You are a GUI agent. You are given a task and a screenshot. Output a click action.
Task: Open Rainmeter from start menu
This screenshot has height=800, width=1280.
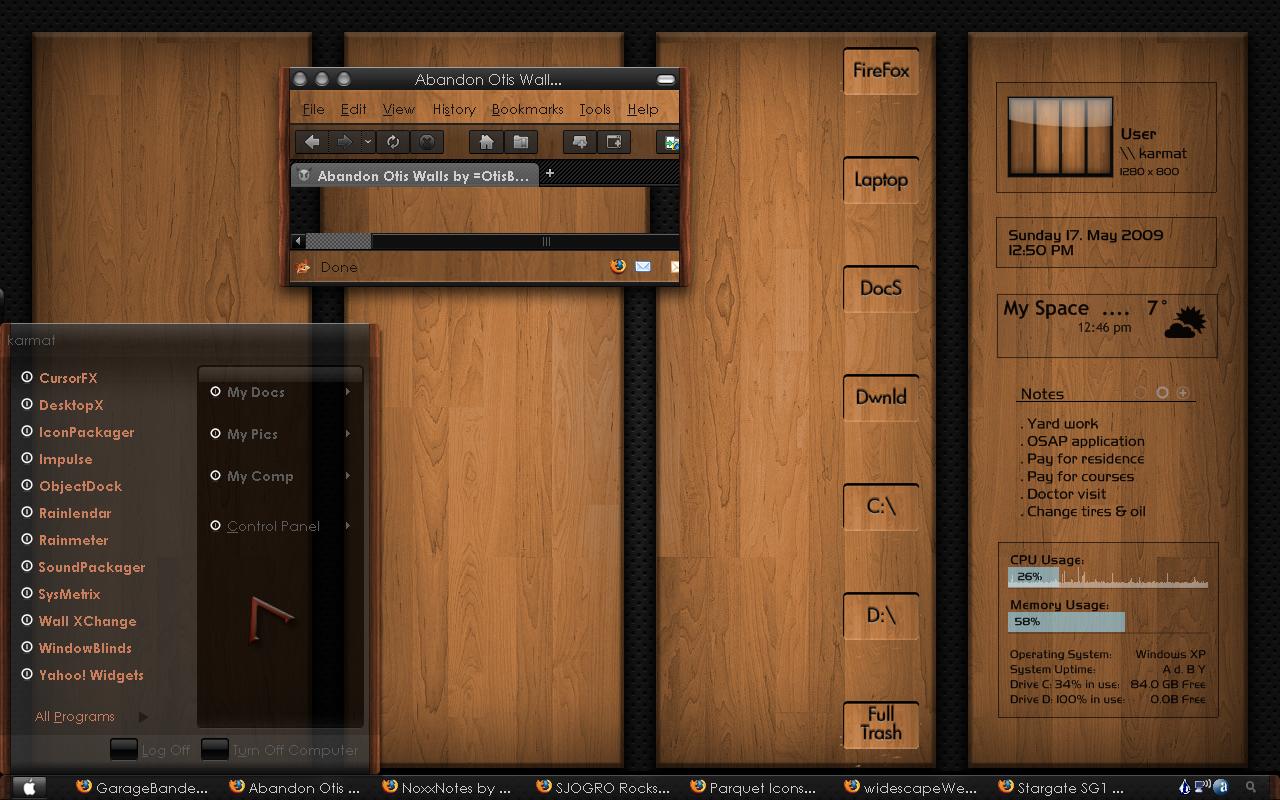pos(73,540)
